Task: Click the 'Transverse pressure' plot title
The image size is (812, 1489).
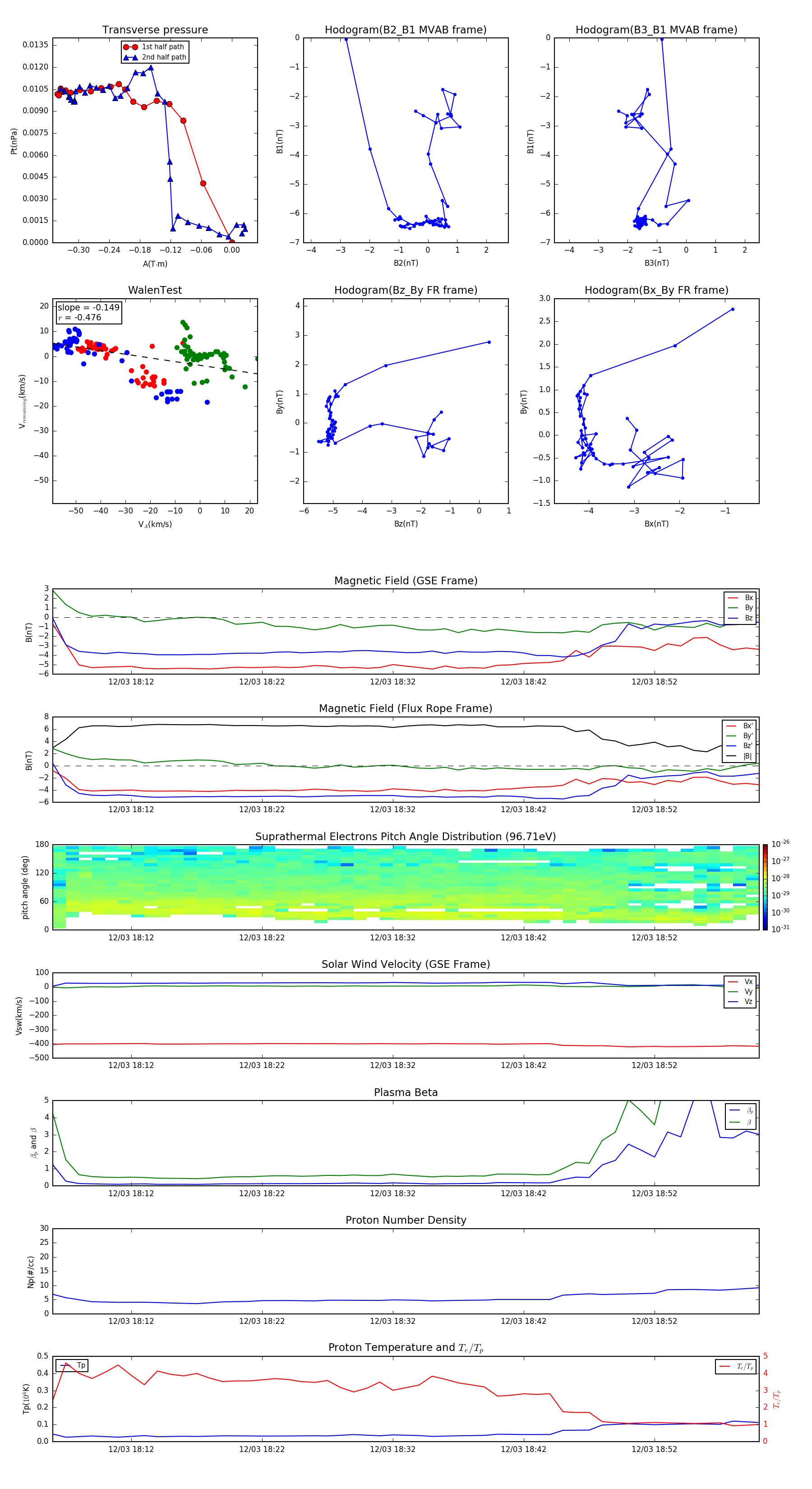Action: tap(155, 29)
